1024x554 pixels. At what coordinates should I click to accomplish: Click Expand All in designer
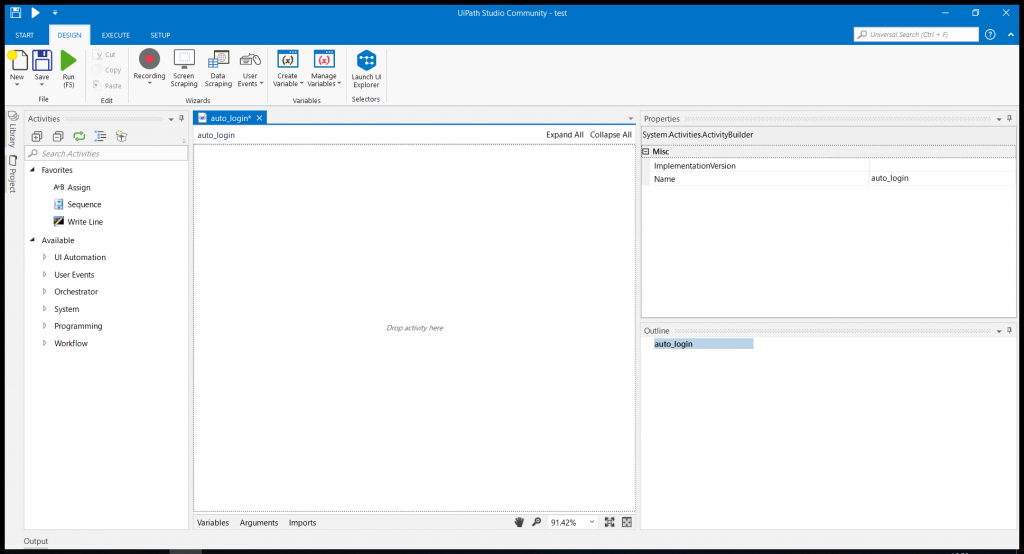tap(565, 135)
